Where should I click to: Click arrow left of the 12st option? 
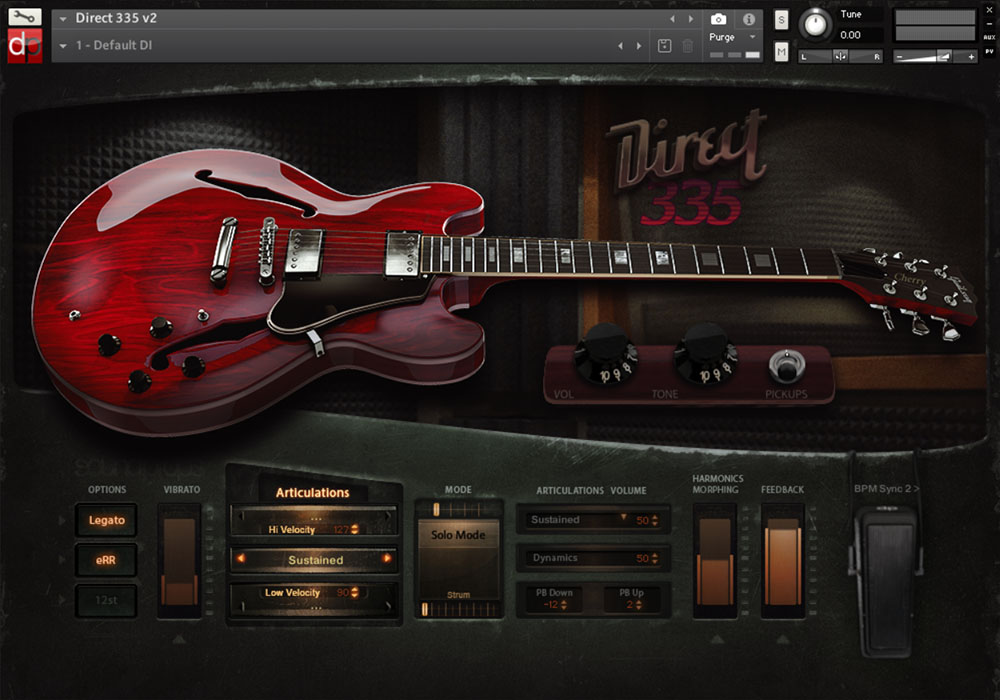point(62,600)
